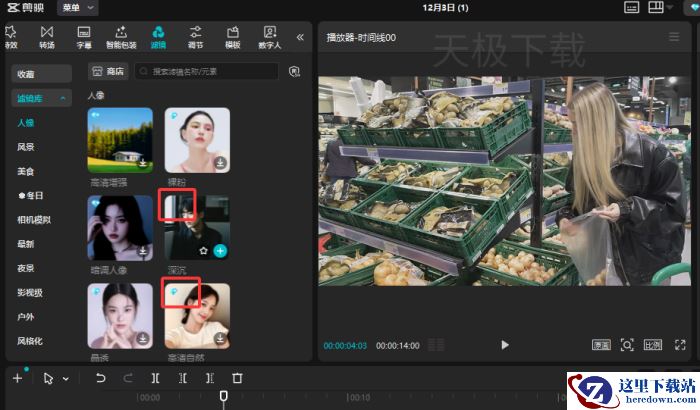
Task: Open the player panel hamburger menu
Action: click(674, 37)
